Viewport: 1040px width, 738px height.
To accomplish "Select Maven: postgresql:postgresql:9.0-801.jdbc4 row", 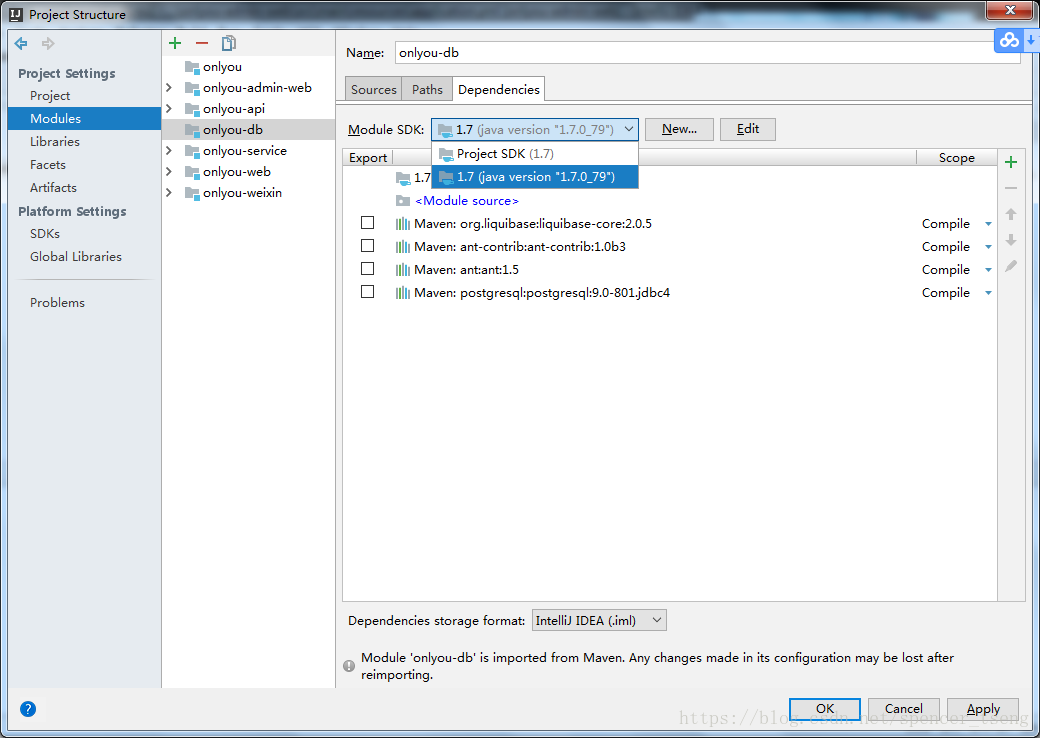I will 670,292.
